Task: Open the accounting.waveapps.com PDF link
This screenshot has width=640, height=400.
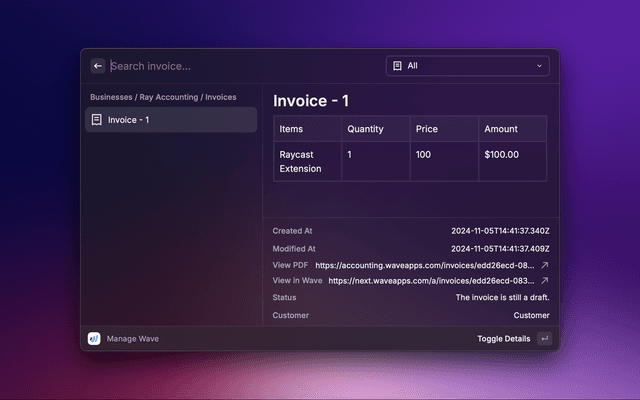Action: click(426, 266)
